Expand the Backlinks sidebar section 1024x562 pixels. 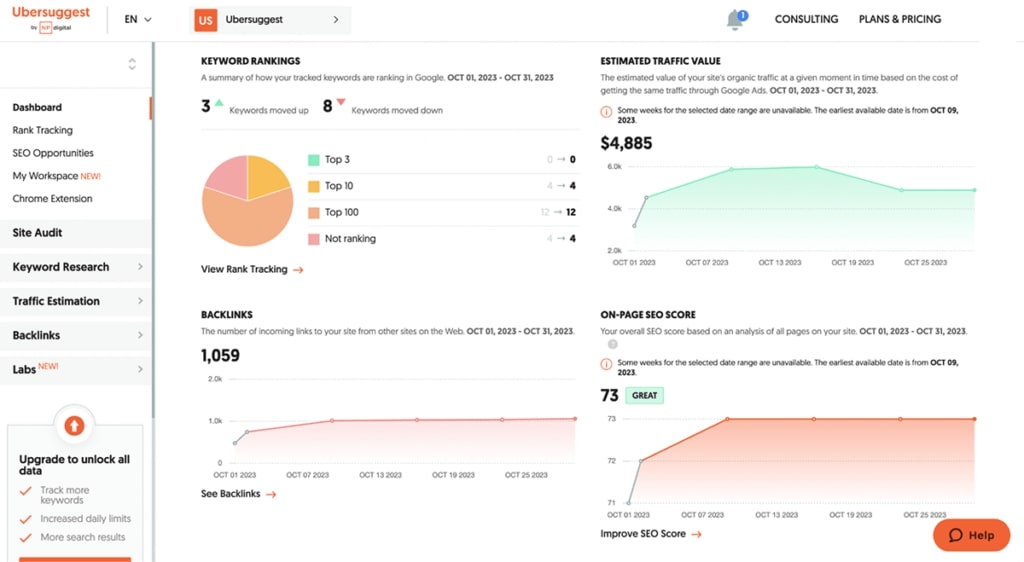tap(76, 335)
